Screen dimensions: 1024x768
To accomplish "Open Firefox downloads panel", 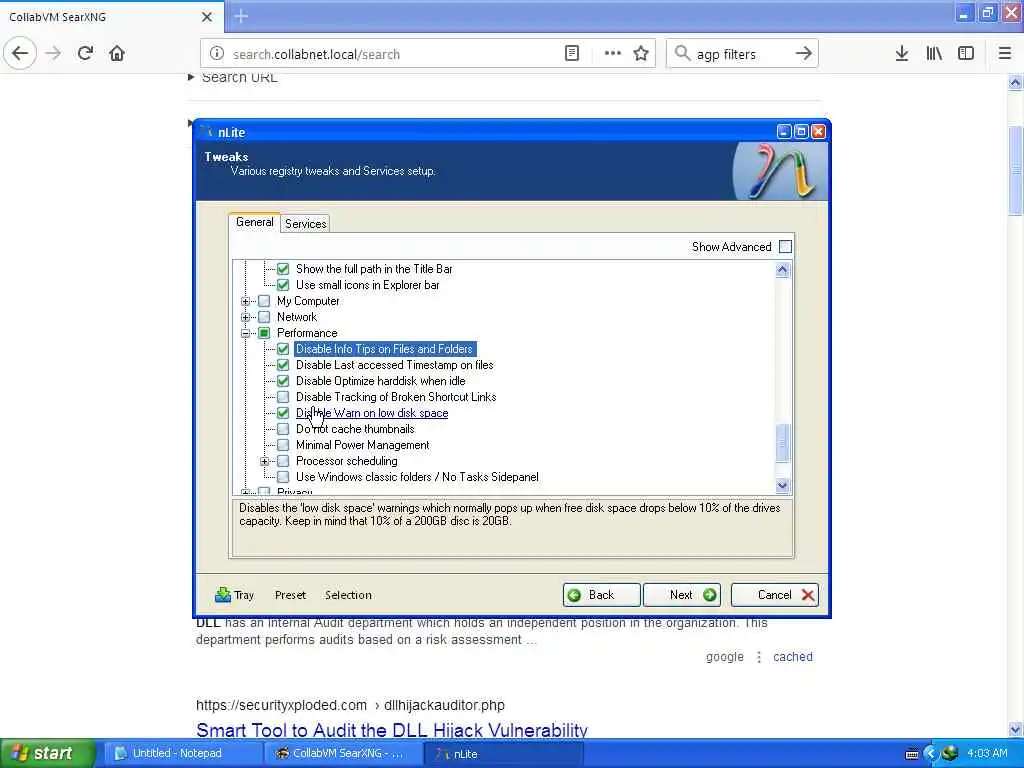I will (901, 54).
